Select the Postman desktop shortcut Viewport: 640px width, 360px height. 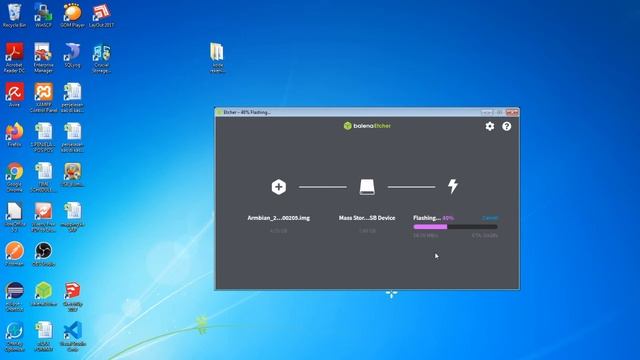pyautogui.click(x=14, y=253)
